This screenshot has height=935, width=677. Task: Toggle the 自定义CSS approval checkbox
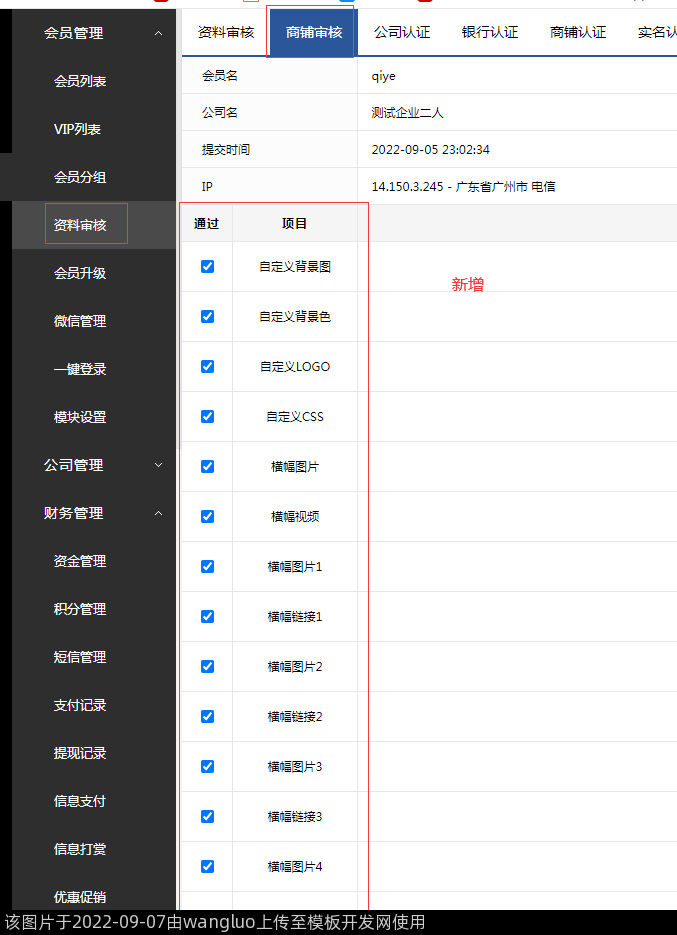[207, 417]
